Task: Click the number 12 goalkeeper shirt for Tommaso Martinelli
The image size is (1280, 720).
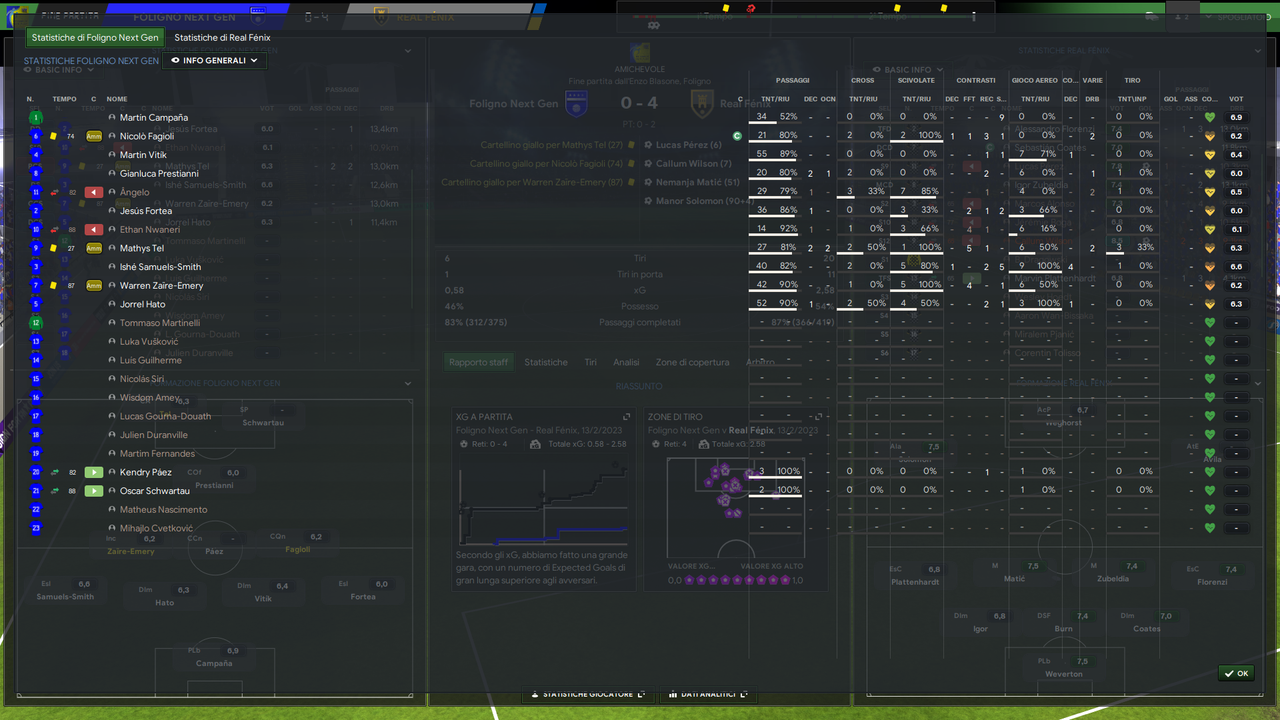Action: tap(36, 323)
